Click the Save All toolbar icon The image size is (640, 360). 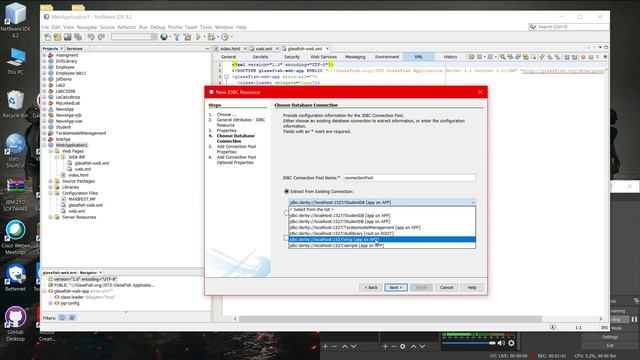(78, 37)
